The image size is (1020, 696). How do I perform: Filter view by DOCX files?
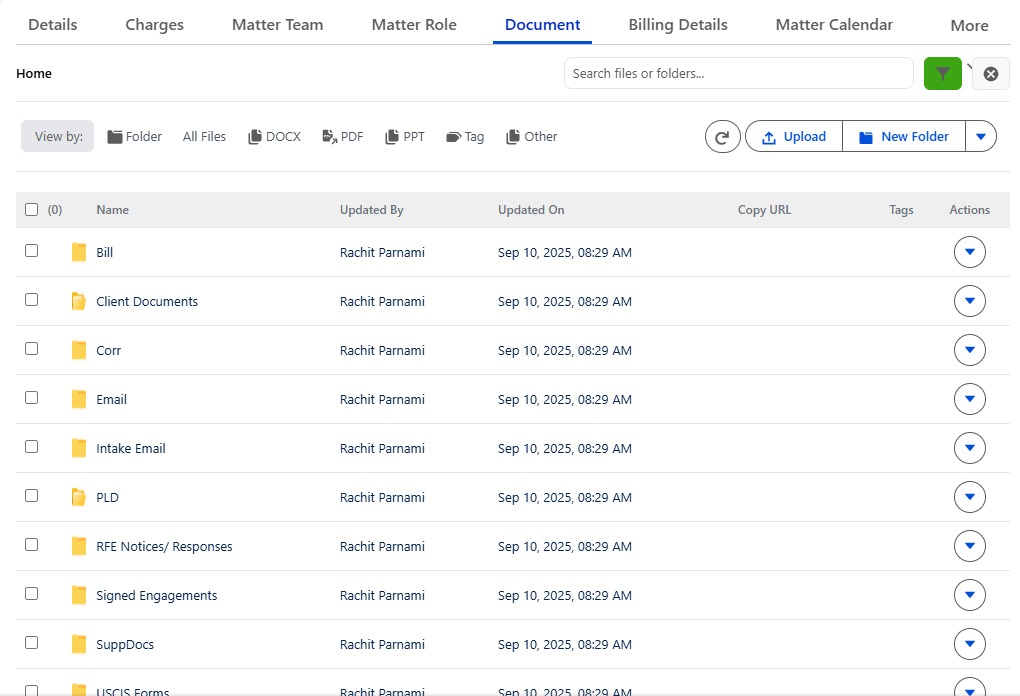[x=275, y=137]
